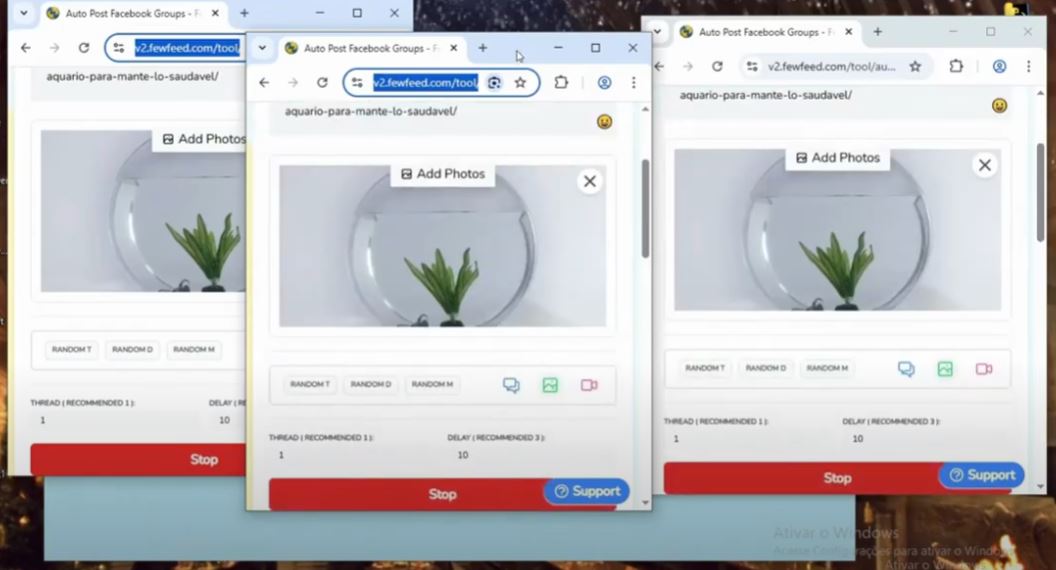Click Thread value field in middle window

(354, 455)
